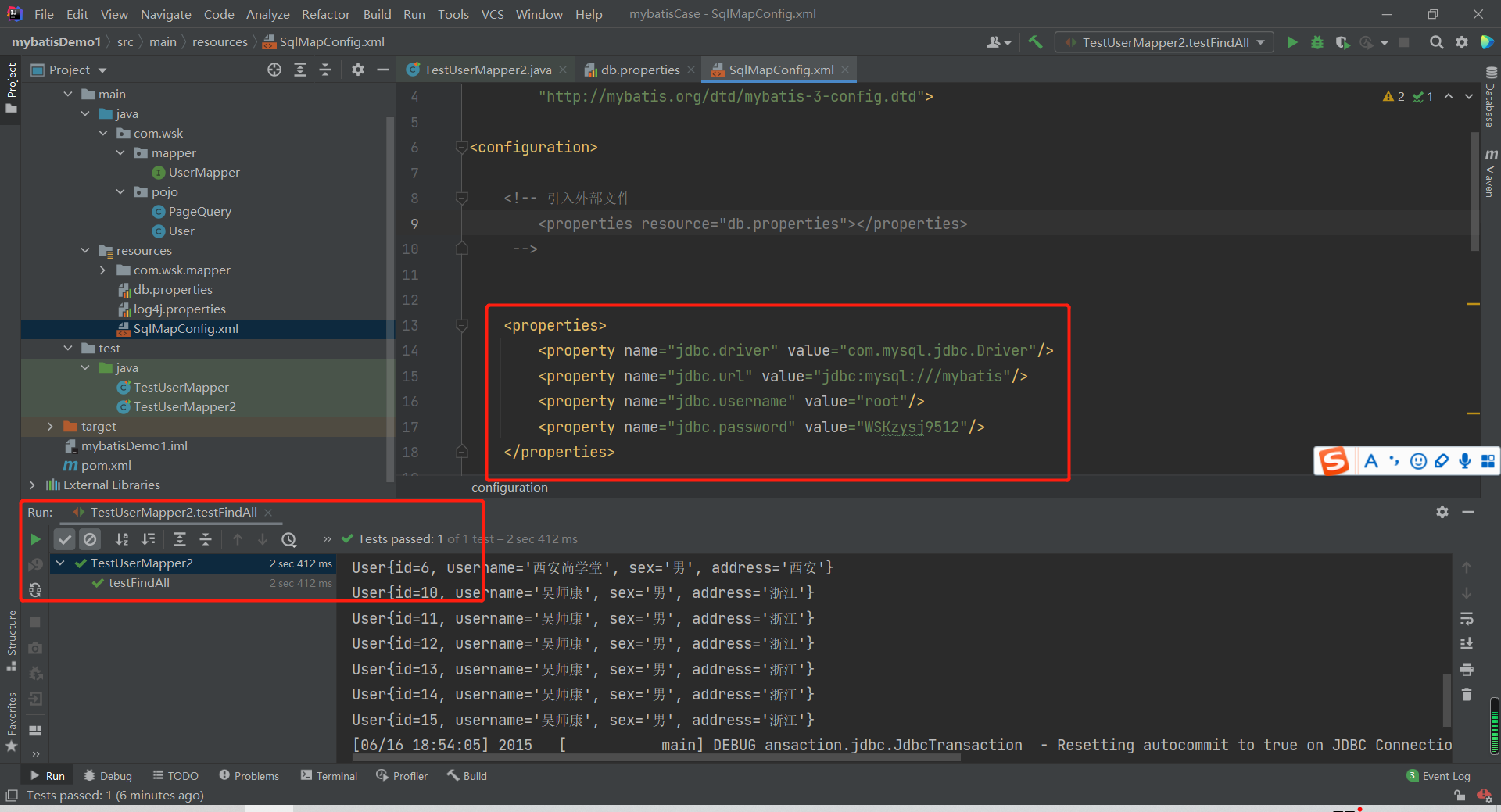This screenshot has height=812, width=1501.
Task: Open the VCS menu
Action: [493, 14]
